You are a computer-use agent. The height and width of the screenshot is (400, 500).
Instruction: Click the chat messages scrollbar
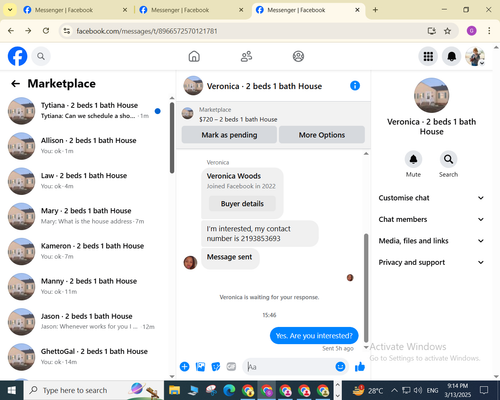coord(366,287)
